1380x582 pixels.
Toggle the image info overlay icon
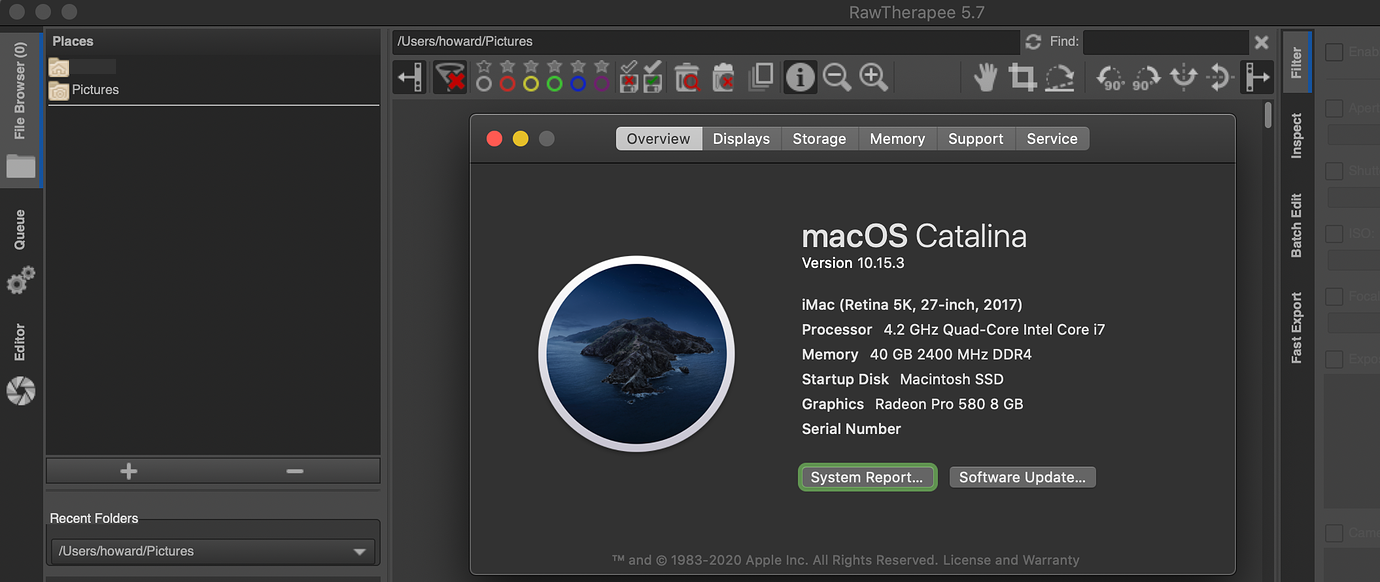(799, 77)
